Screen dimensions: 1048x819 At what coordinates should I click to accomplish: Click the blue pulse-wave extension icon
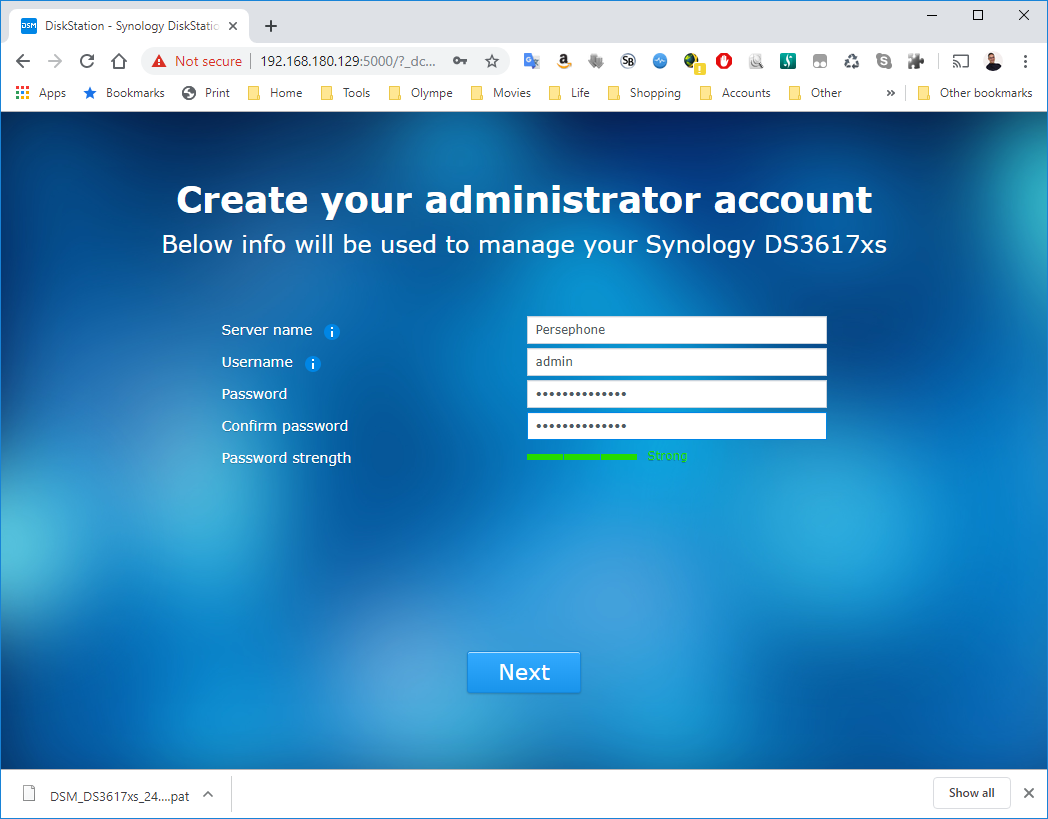(660, 62)
